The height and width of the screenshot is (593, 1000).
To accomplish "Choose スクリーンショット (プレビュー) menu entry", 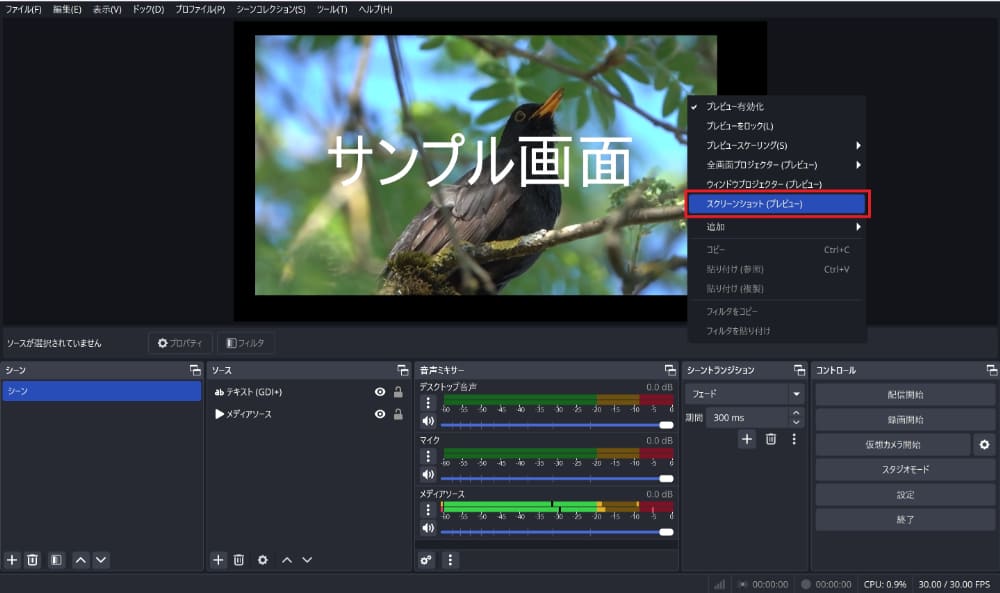I will [x=776, y=204].
